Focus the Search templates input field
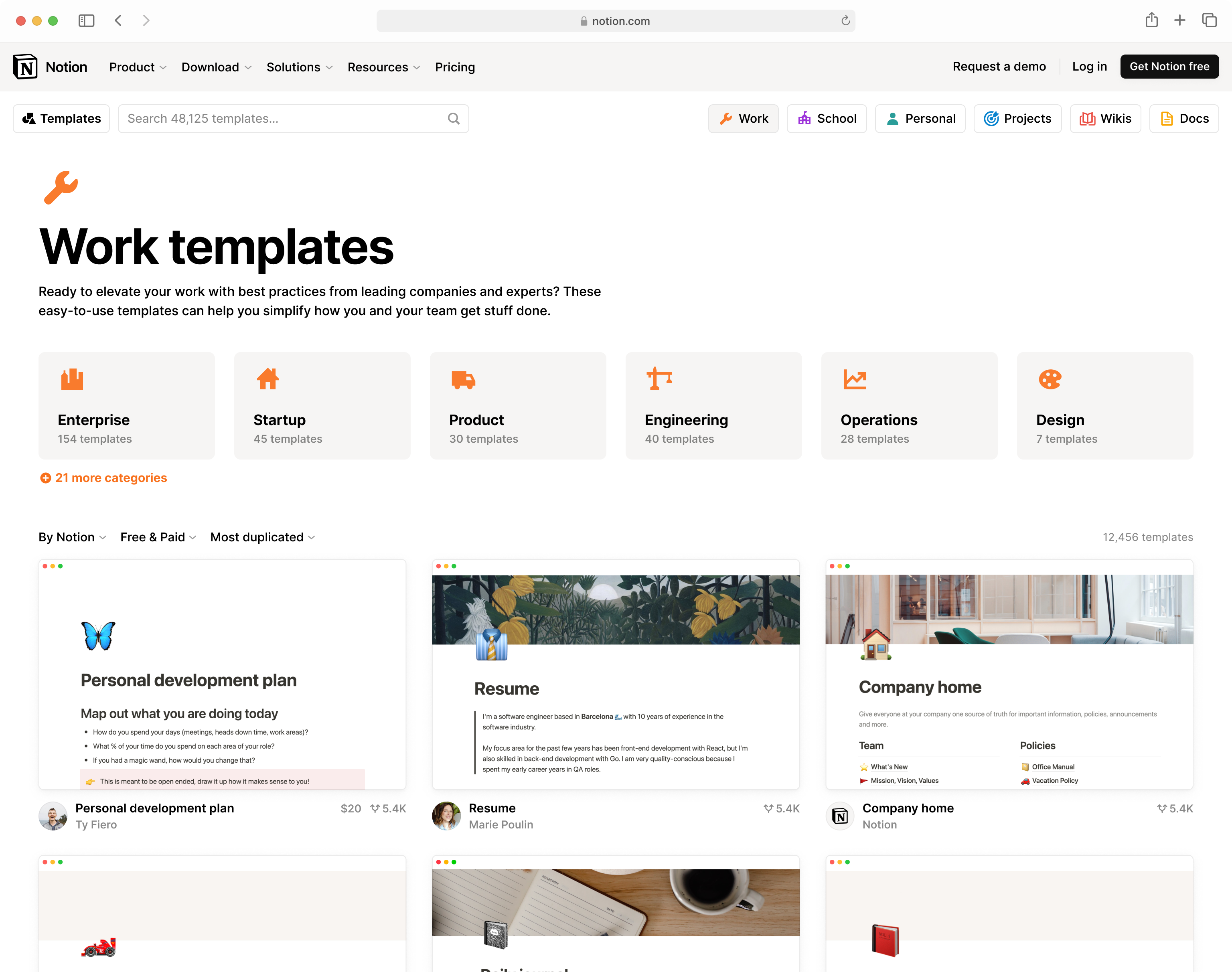 (x=284, y=118)
